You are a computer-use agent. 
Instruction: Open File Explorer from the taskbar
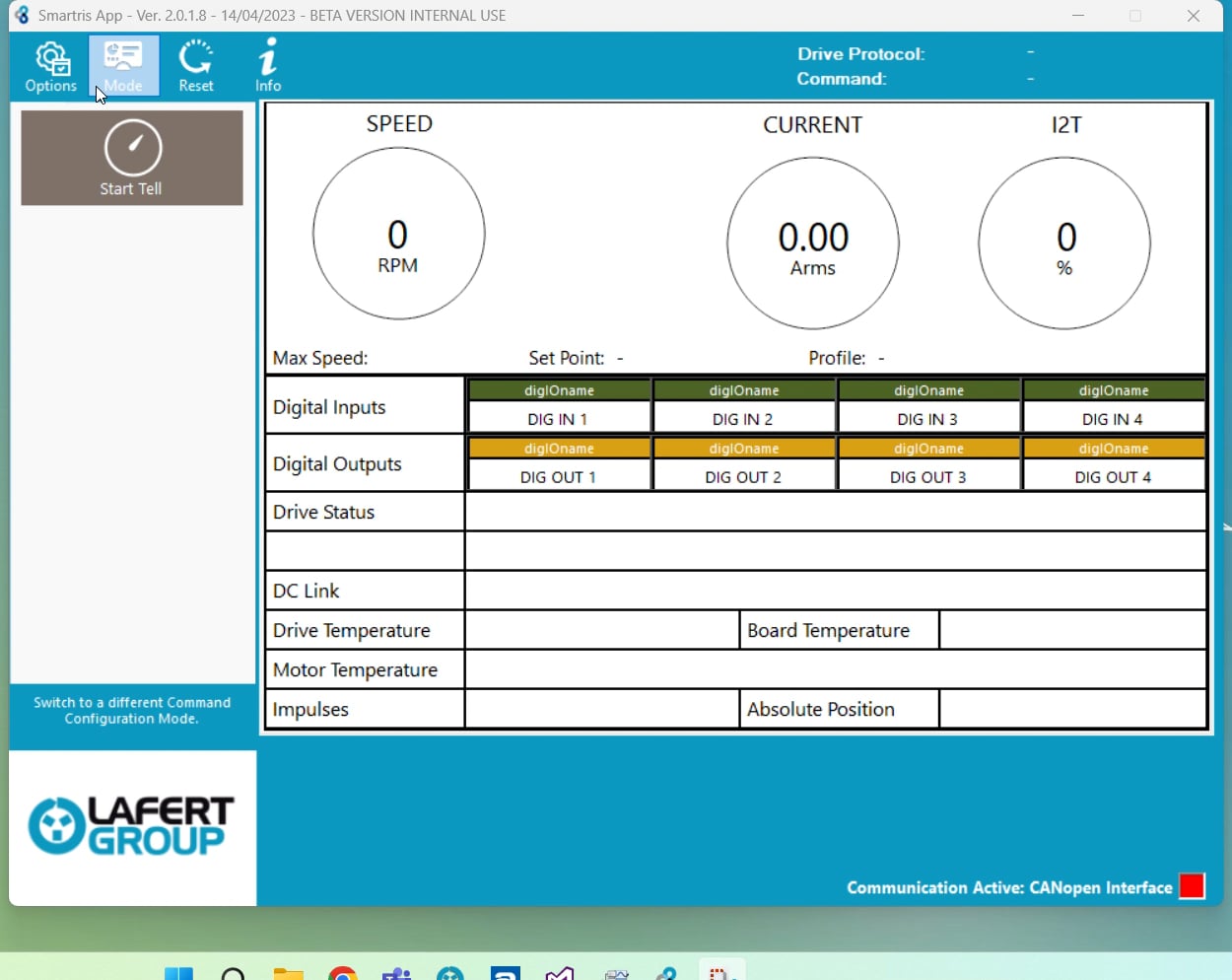click(288, 972)
